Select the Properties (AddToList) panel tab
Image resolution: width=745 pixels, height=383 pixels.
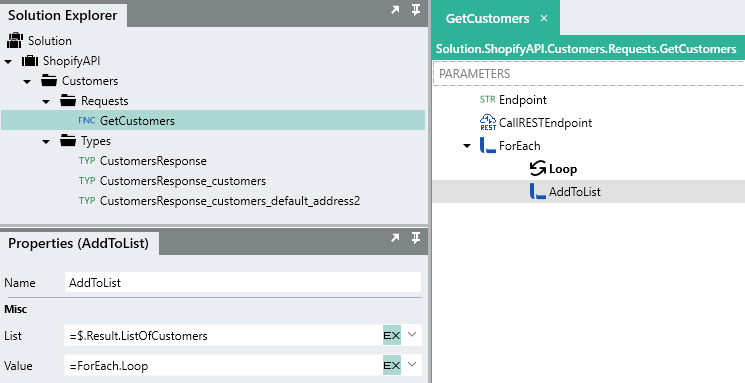point(79,243)
